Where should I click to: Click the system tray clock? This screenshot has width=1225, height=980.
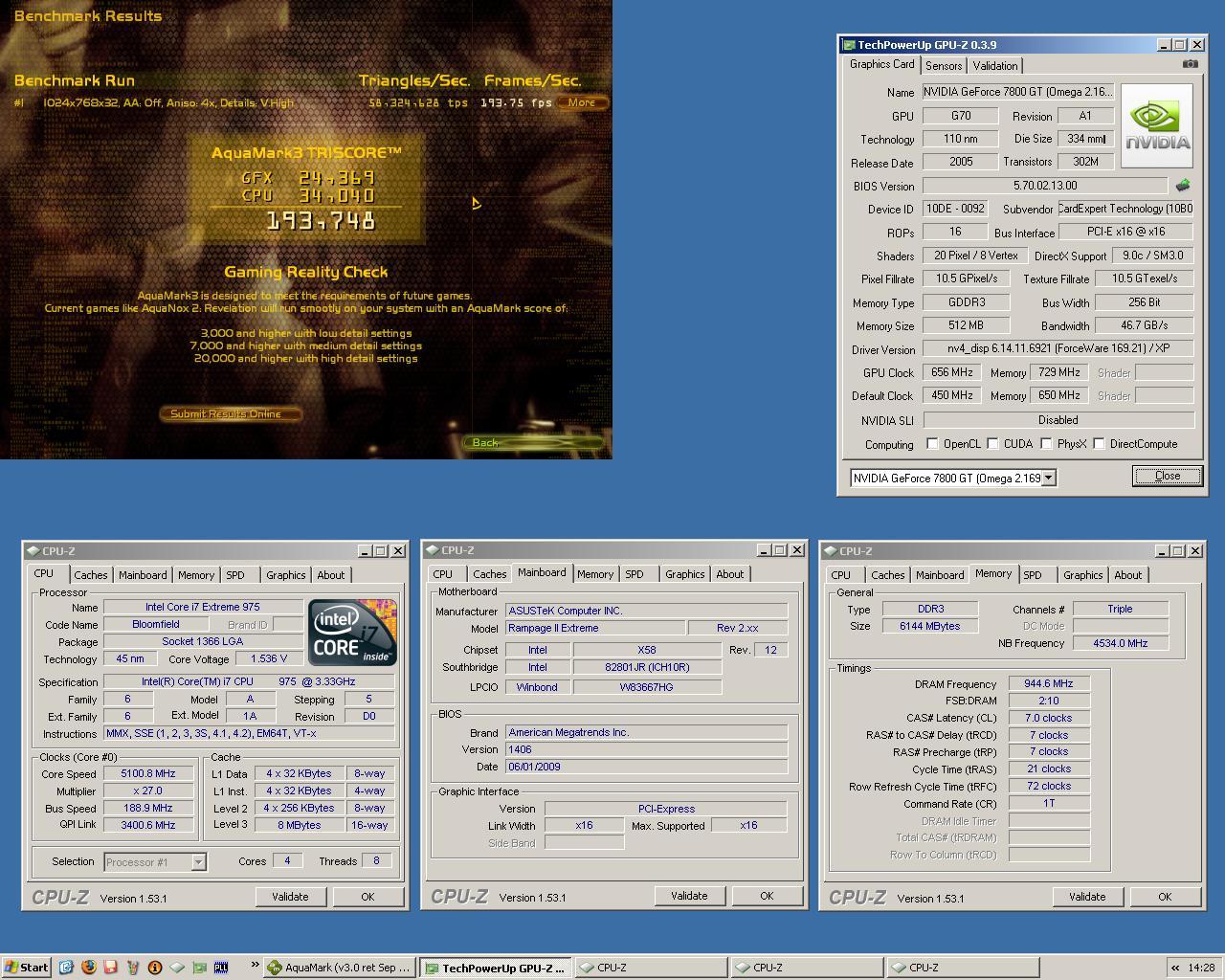click(x=1201, y=968)
